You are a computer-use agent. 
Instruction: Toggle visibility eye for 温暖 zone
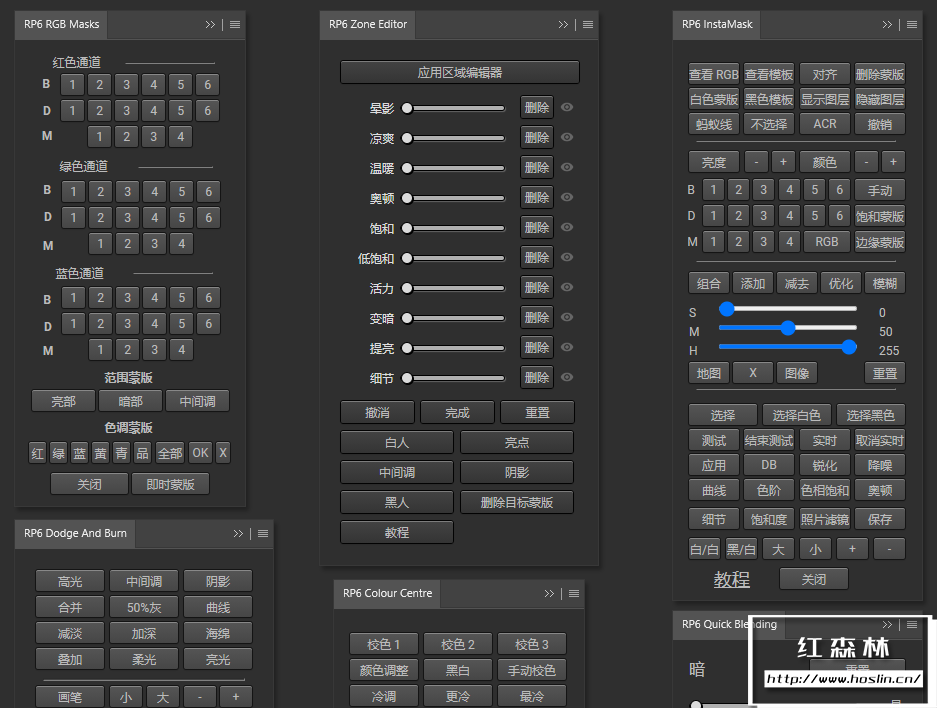pos(567,167)
